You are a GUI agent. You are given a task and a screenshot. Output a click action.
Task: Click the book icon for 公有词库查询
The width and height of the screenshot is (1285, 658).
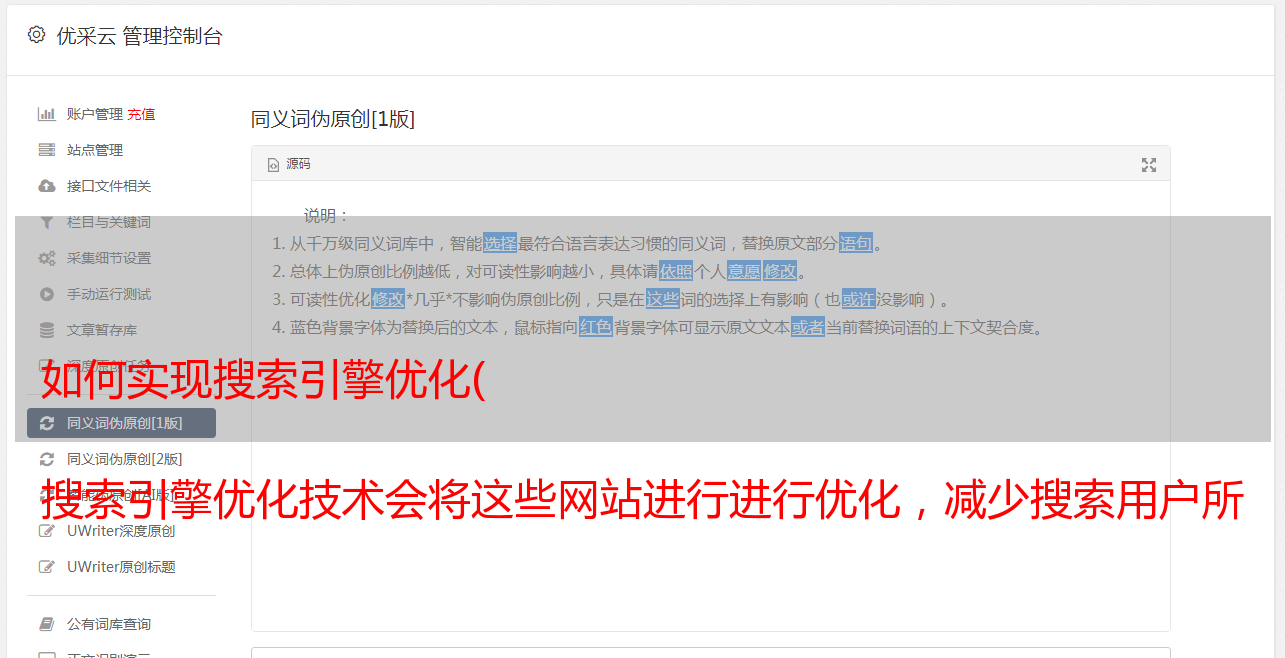tap(47, 624)
